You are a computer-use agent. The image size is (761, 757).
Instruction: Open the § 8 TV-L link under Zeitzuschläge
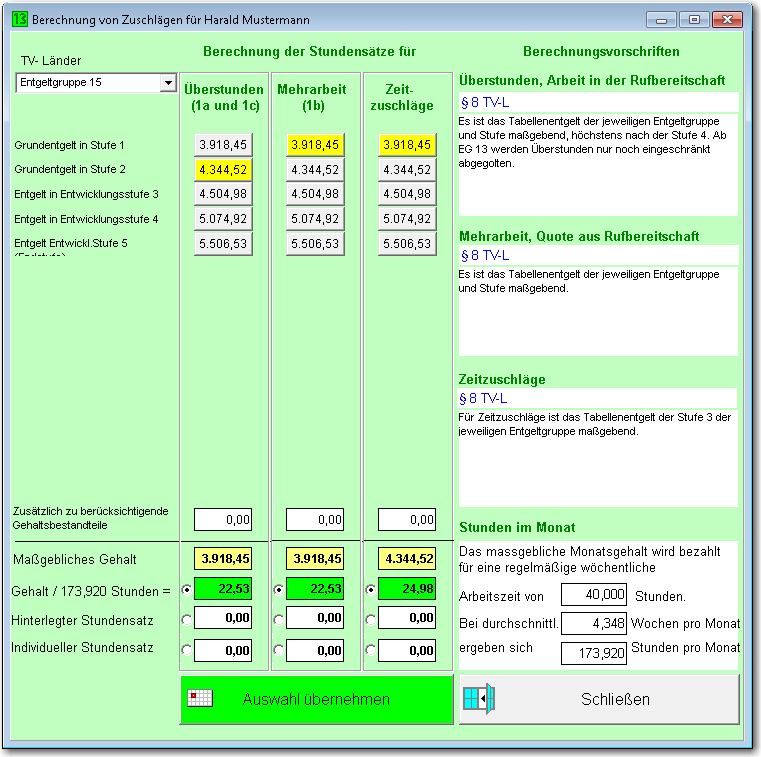(482, 398)
